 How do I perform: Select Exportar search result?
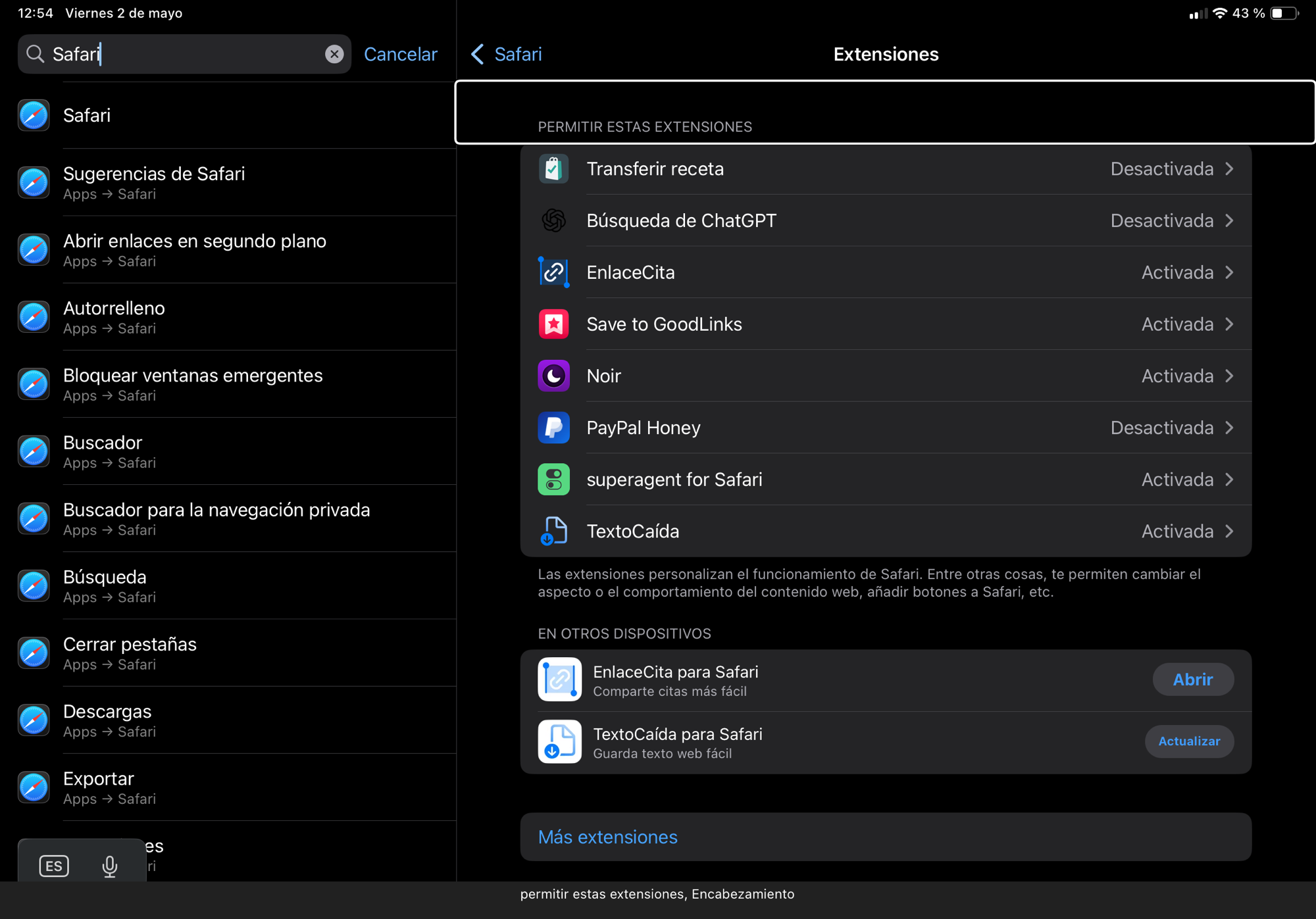tap(228, 787)
